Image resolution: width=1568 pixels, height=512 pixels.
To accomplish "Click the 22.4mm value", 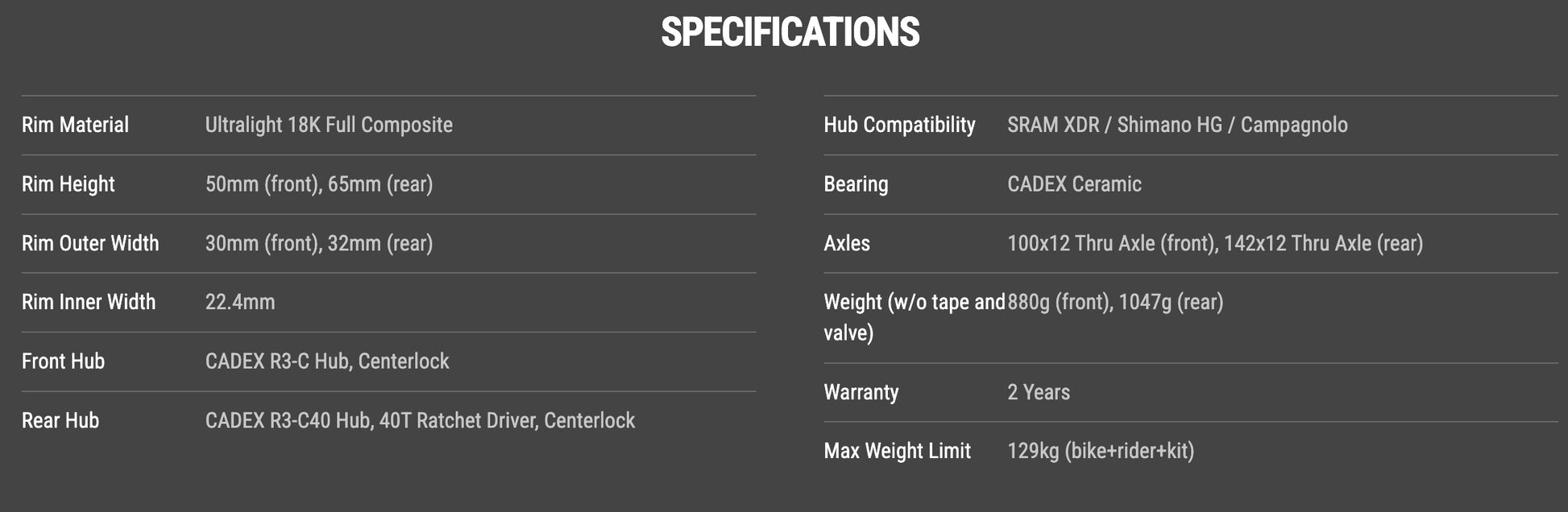I will point(240,302).
